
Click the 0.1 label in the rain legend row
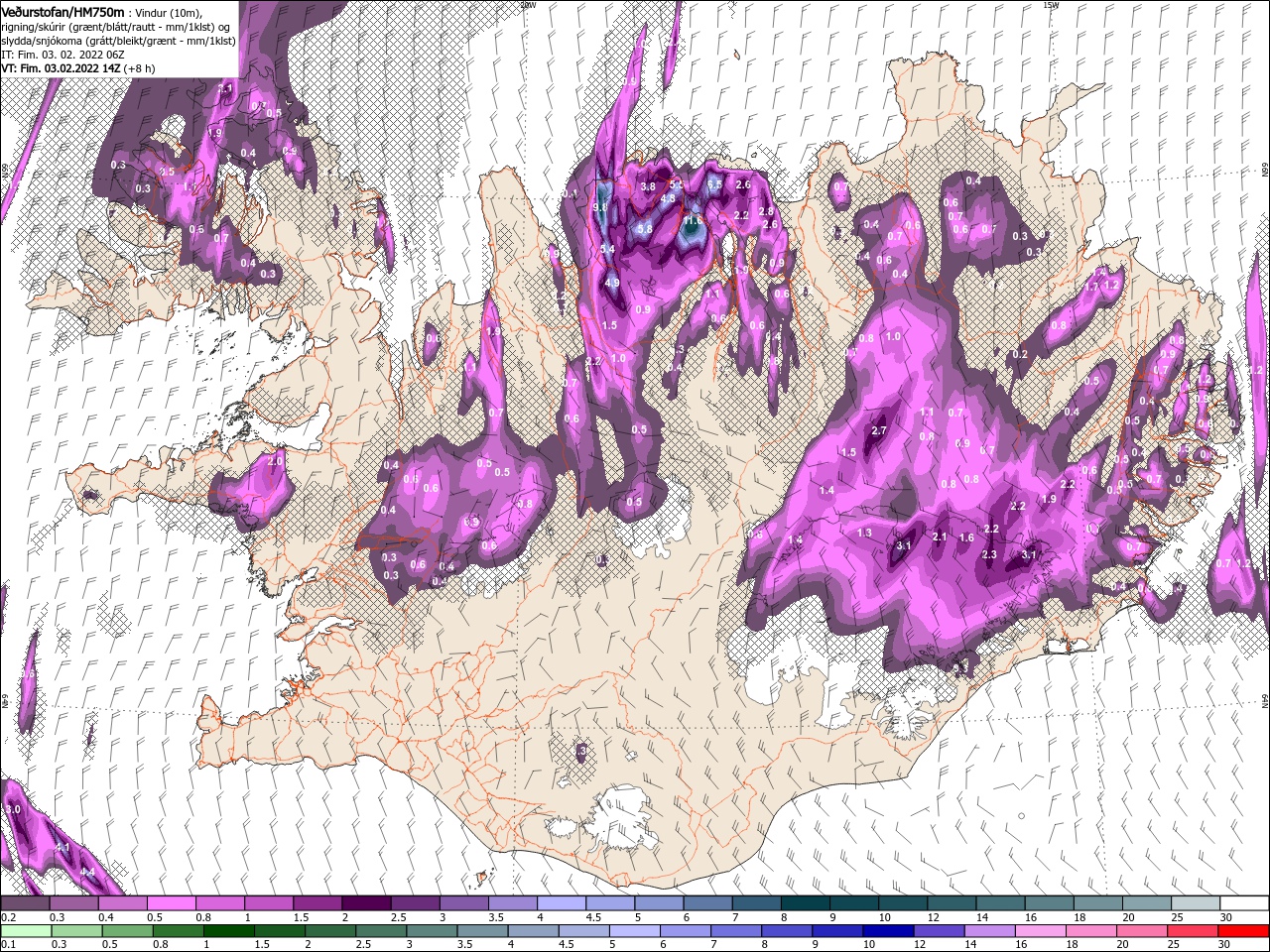7,945
